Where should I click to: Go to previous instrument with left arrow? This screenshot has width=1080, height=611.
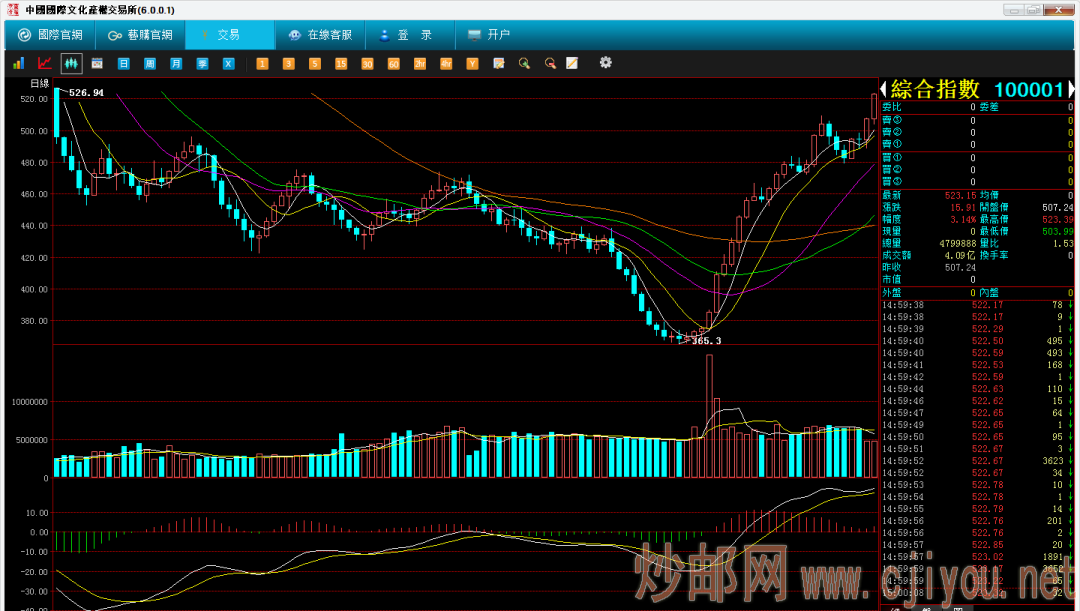[884, 90]
